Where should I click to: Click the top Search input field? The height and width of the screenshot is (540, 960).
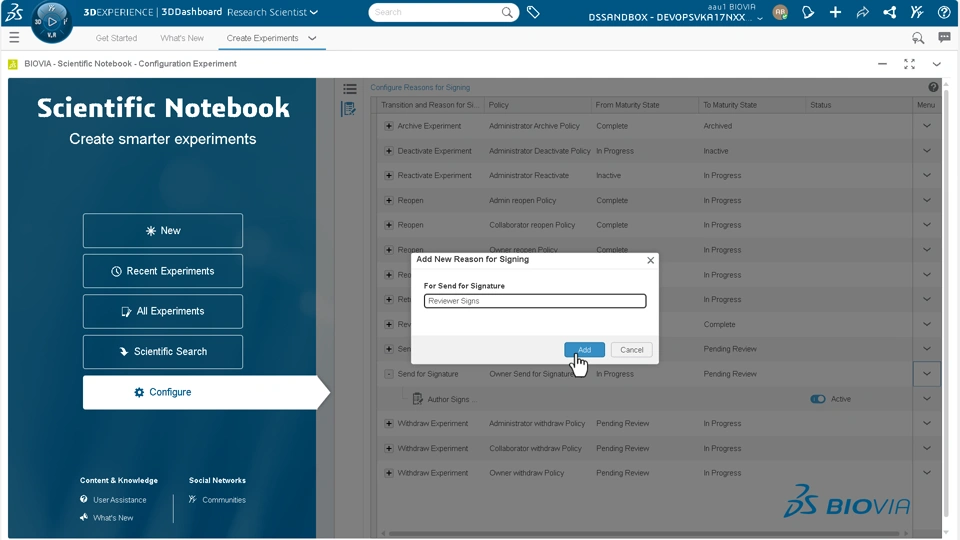point(436,12)
